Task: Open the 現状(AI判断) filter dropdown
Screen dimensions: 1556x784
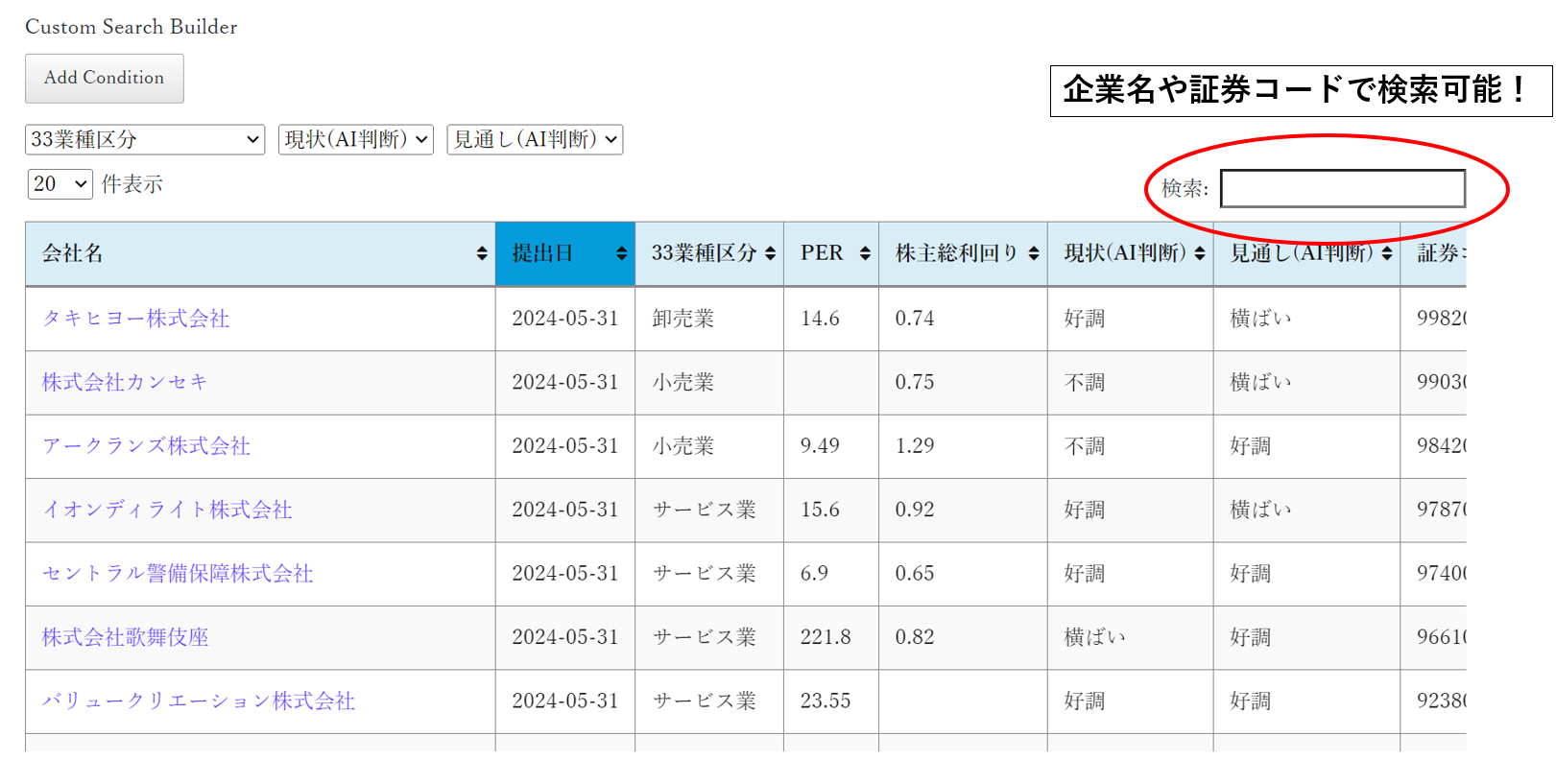Action: click(356, 139)
